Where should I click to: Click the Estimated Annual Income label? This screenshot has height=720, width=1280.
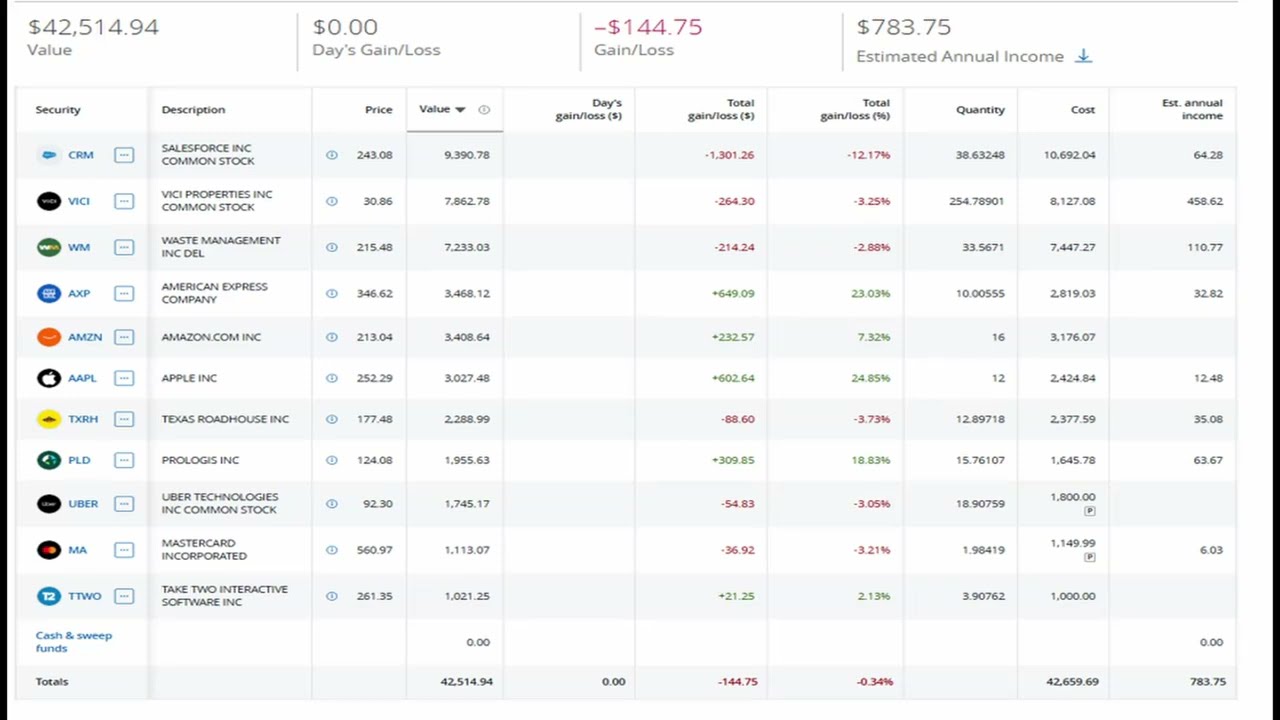(x=960, y=56)
